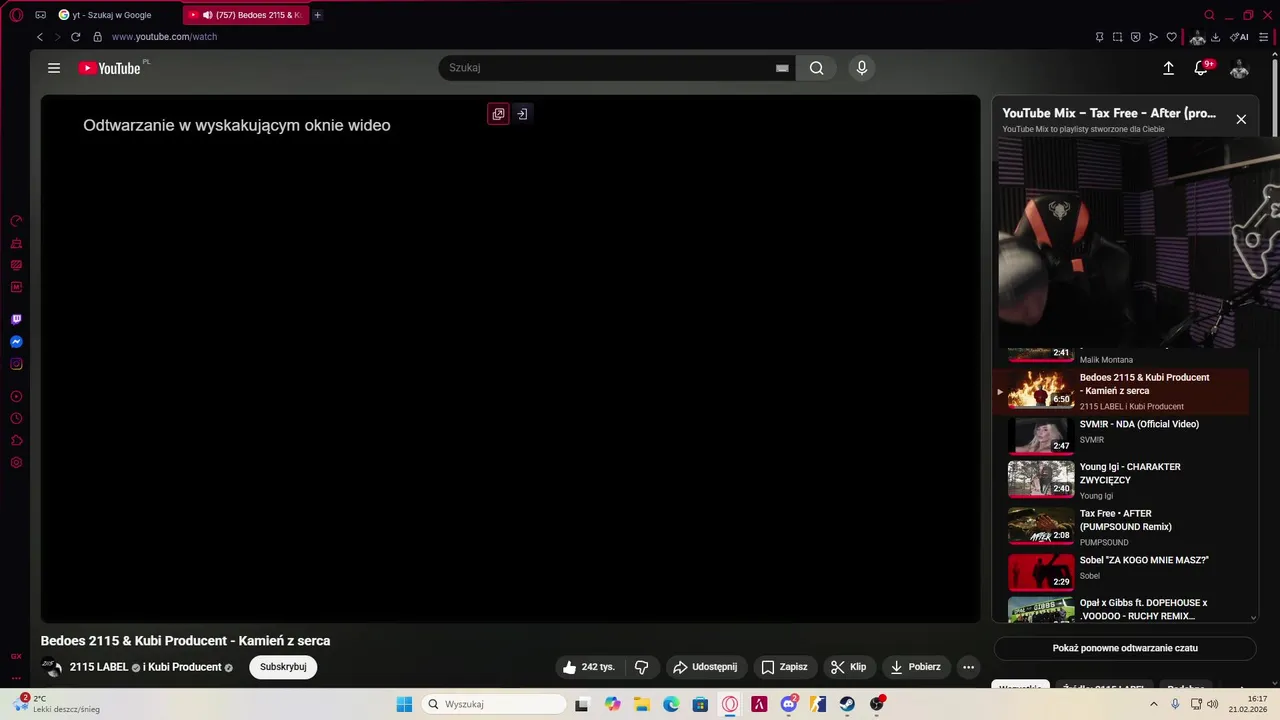1280x720 pixels.
Task: Open a new browser tab with plus
Action: pos(318,15)
